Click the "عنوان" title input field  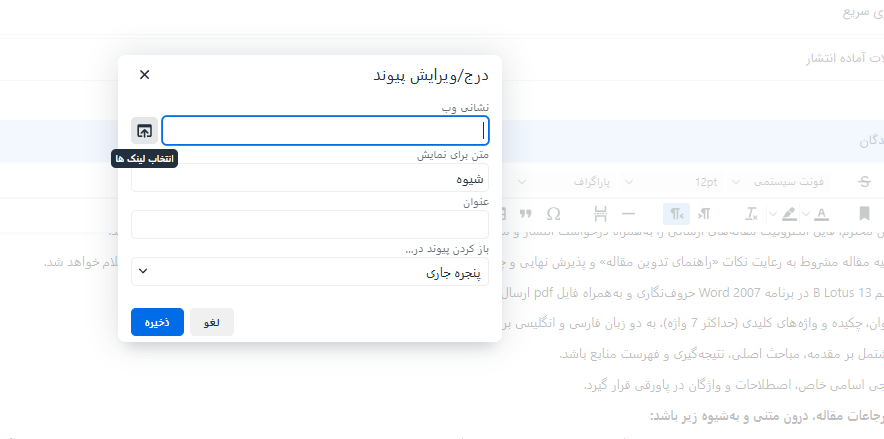pyautogui.click(x=310, y=224)
